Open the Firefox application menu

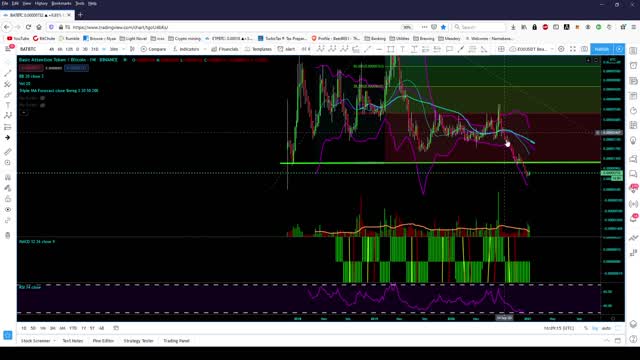pos(633,27)
